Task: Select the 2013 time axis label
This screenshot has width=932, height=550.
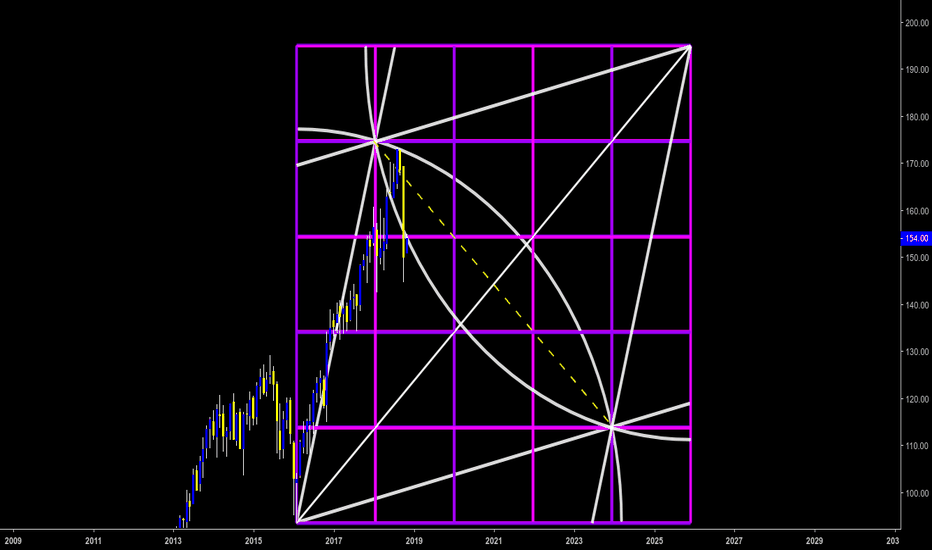Action: pyautogui.click(x=173, y=541)
